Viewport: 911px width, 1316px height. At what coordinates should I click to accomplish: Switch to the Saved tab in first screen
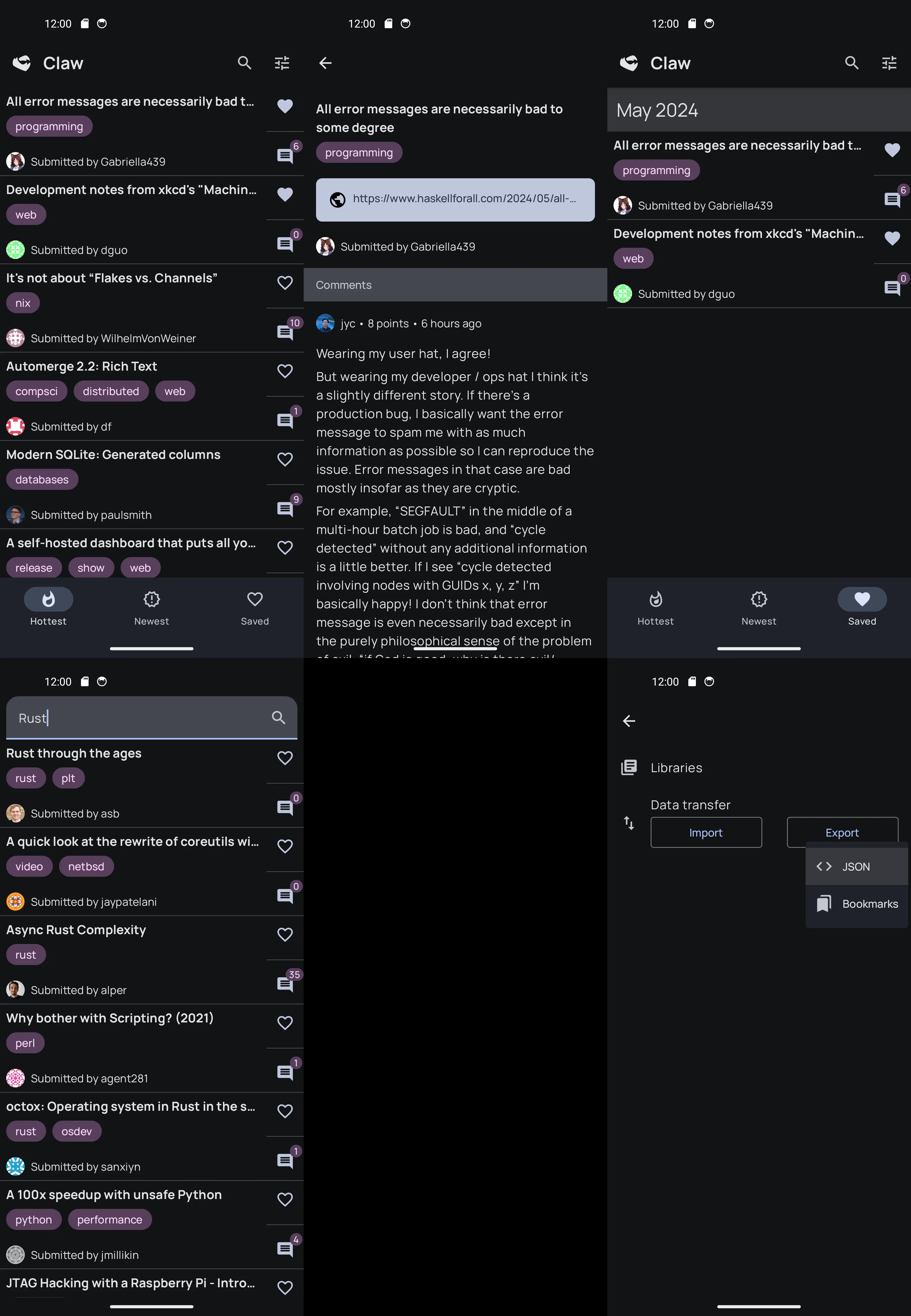(x=254, y=608)
